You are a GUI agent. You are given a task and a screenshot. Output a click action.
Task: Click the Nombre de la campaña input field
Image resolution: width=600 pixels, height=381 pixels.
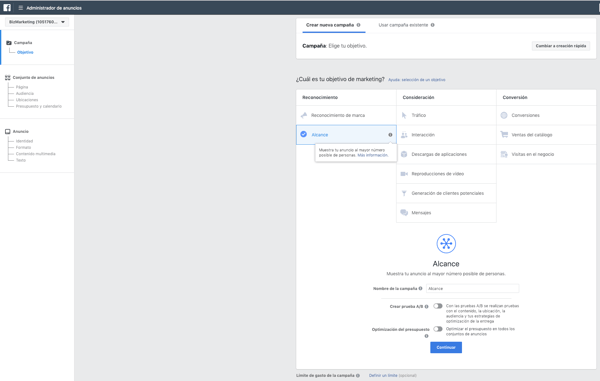473,288
